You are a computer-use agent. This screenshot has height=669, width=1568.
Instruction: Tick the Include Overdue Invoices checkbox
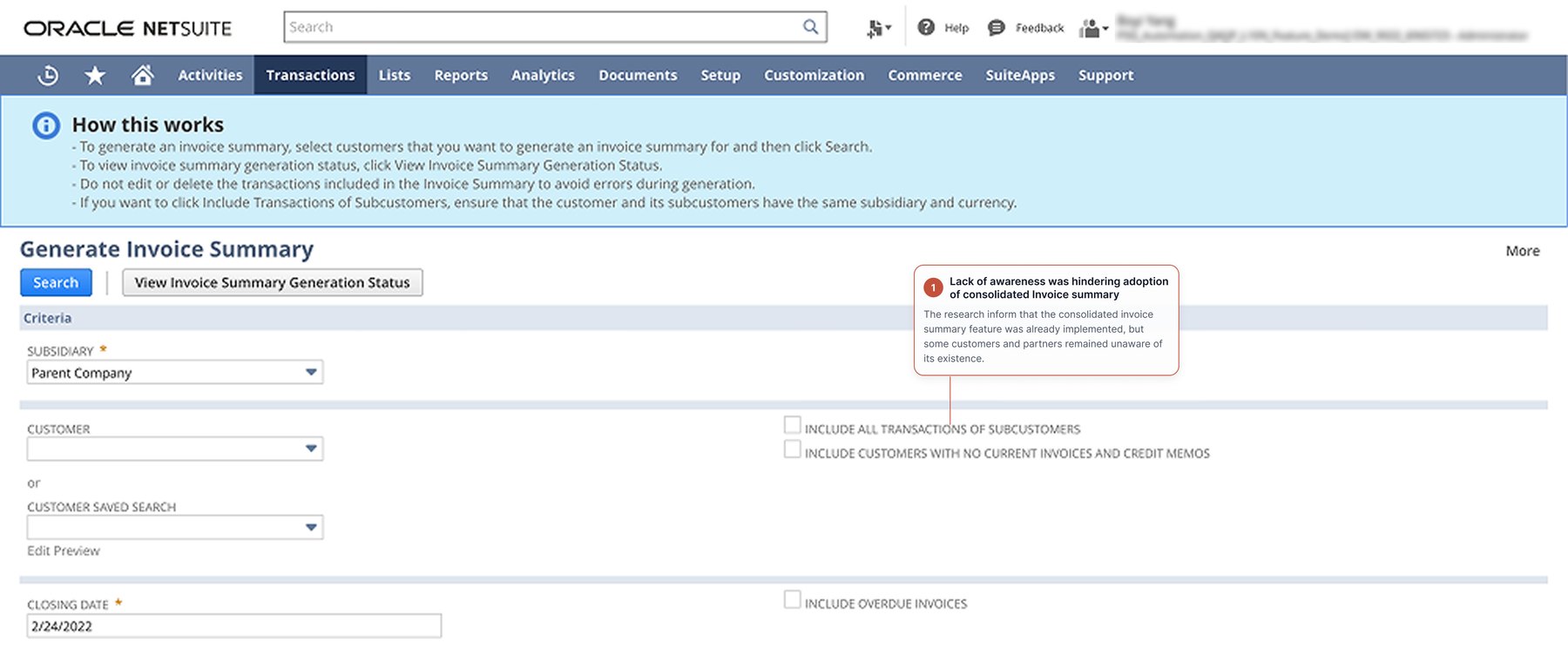tap(792, 599)
